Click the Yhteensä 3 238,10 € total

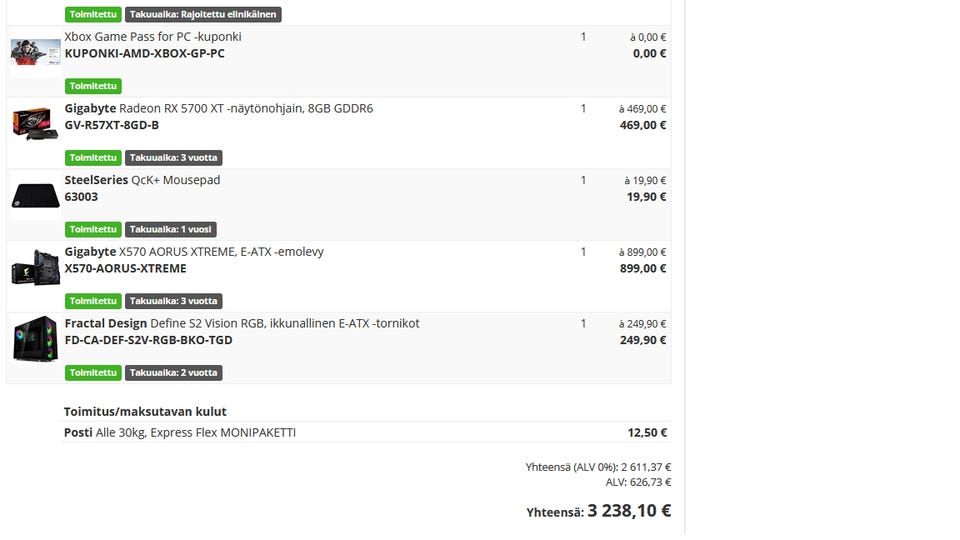click(598, 511)
